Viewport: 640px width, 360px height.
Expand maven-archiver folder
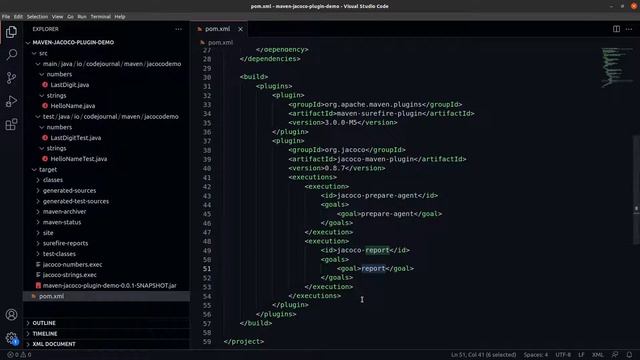[64, 211]
